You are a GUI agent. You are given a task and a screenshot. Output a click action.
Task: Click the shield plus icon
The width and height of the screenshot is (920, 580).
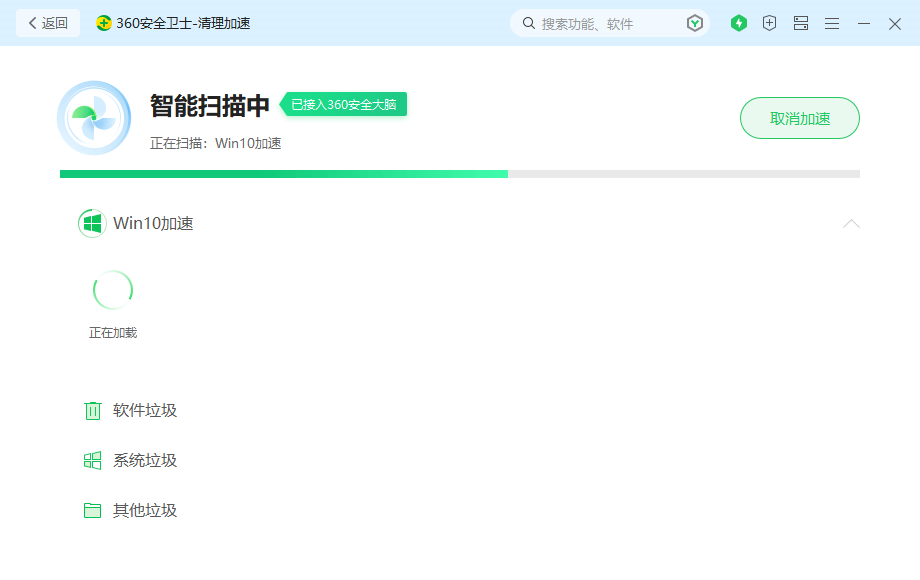pos(769,23)
